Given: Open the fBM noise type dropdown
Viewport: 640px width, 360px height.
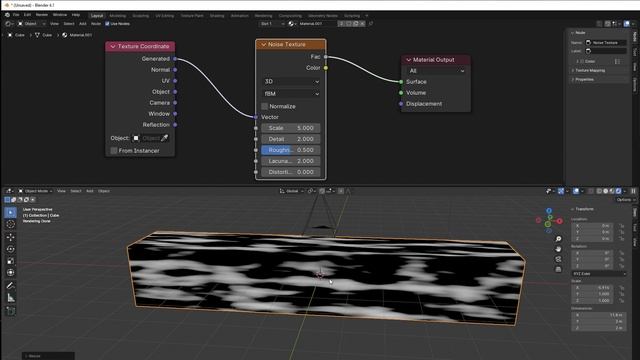Looking at the screenshot, I should pos(291,93).
